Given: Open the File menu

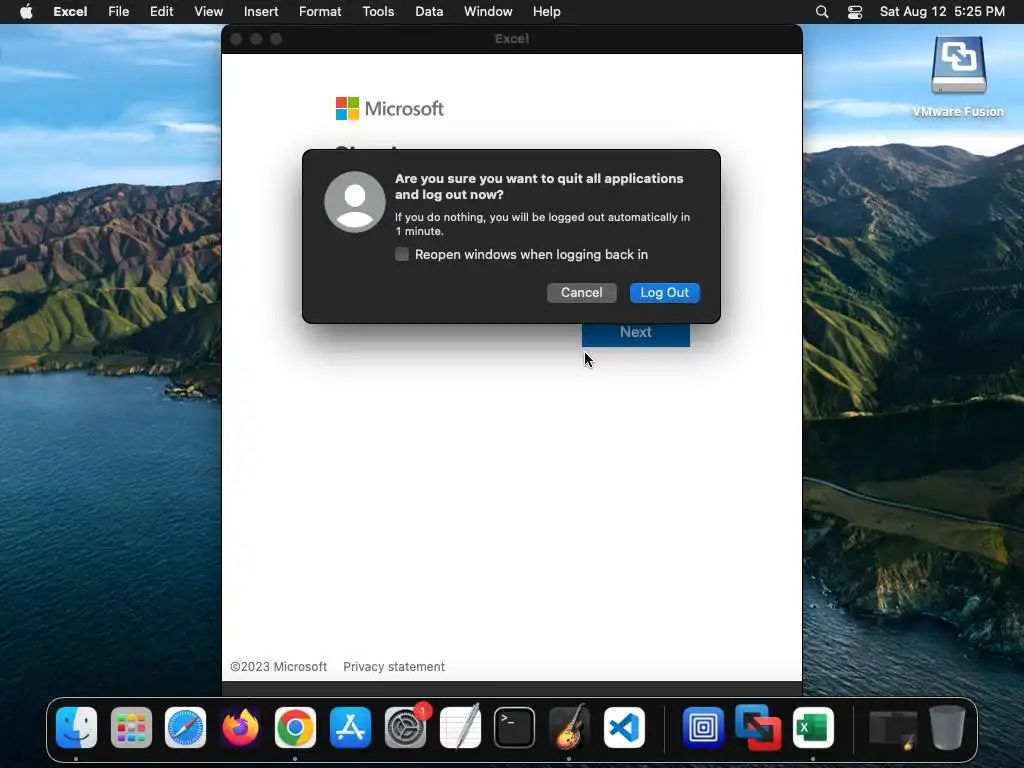Looking at the screenshot, I should 118,12.
